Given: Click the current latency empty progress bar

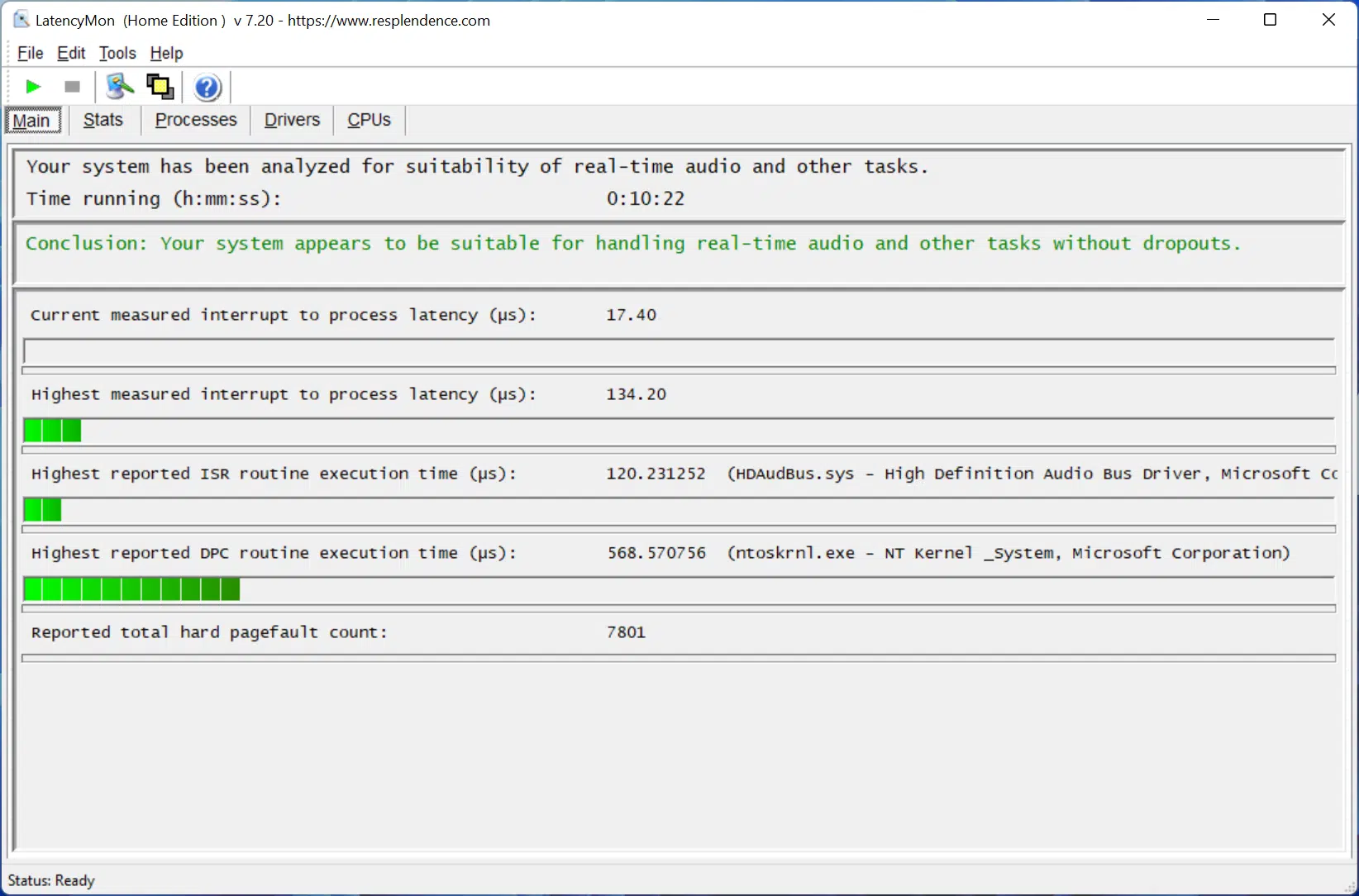Looking at the screenshot, I should pyautogui.click(x=679, y=351).
